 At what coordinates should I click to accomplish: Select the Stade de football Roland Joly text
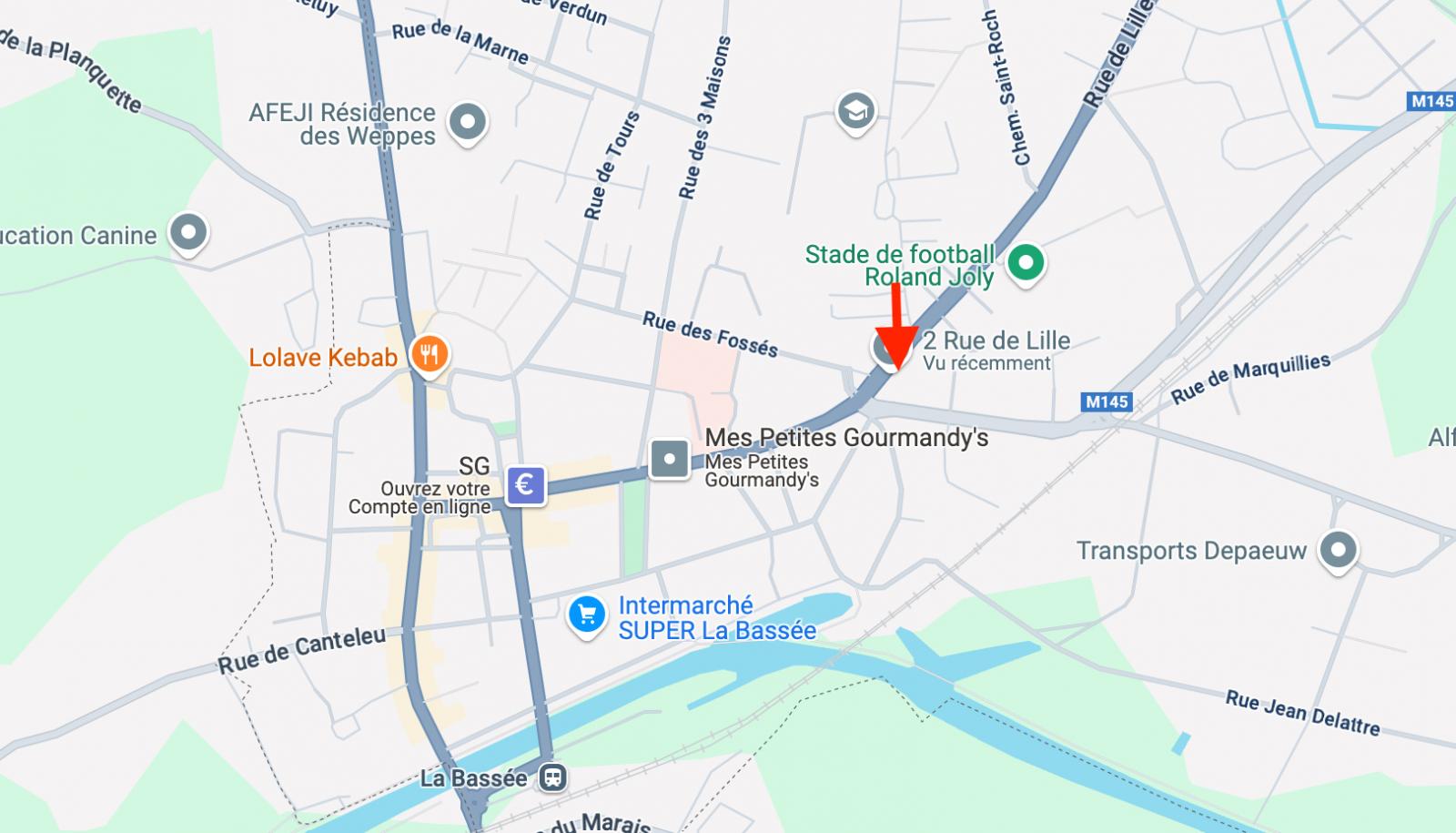click(900, 266)
